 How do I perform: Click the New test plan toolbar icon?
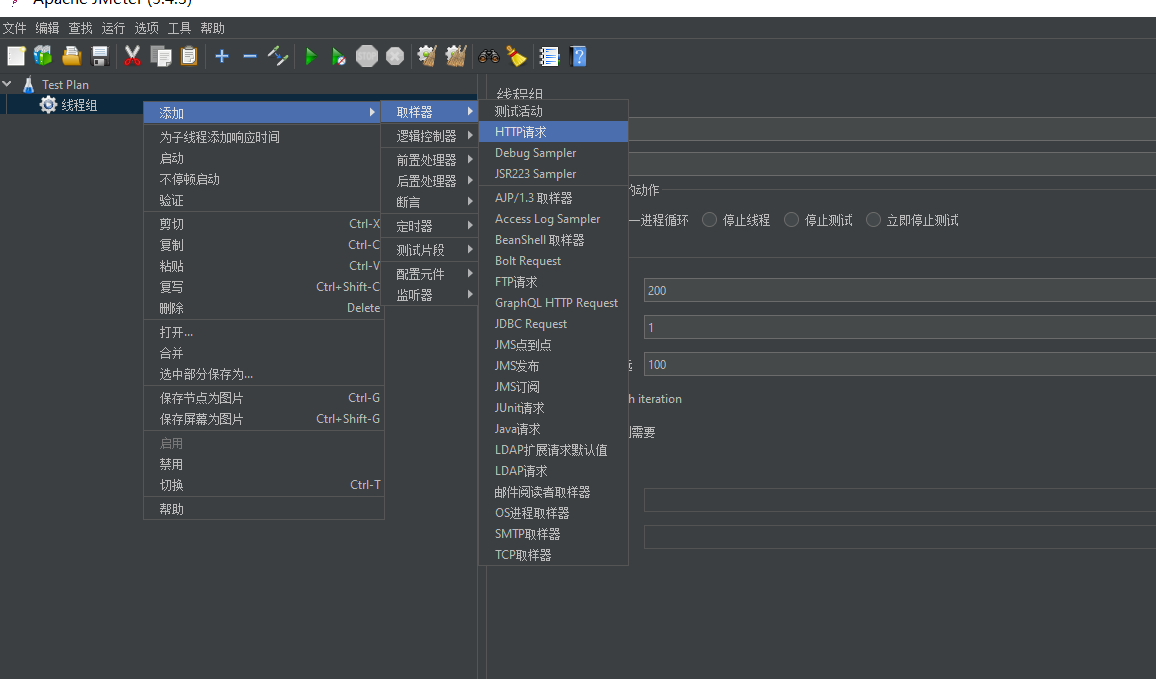pos(16,56)
